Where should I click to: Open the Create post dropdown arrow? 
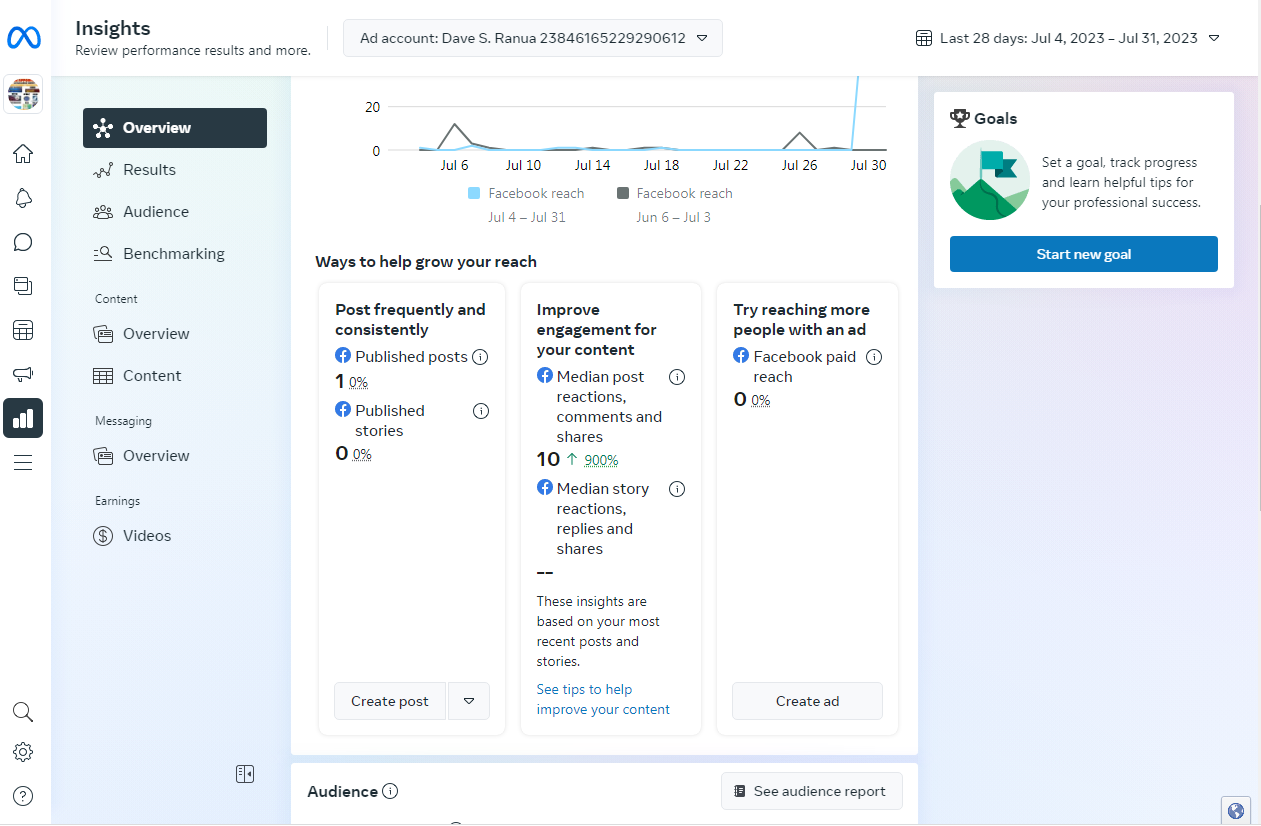[x=469, y=701]
